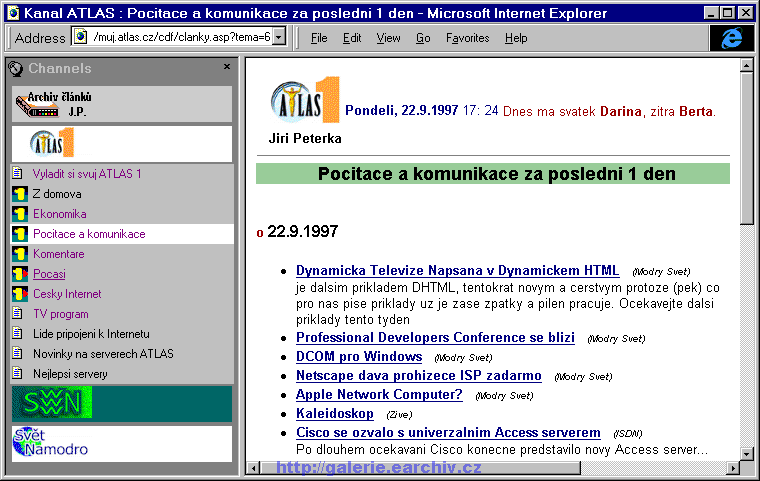760x481 pixels.
Task: Click the IE title bar page icon
Action: click(13, 13)
